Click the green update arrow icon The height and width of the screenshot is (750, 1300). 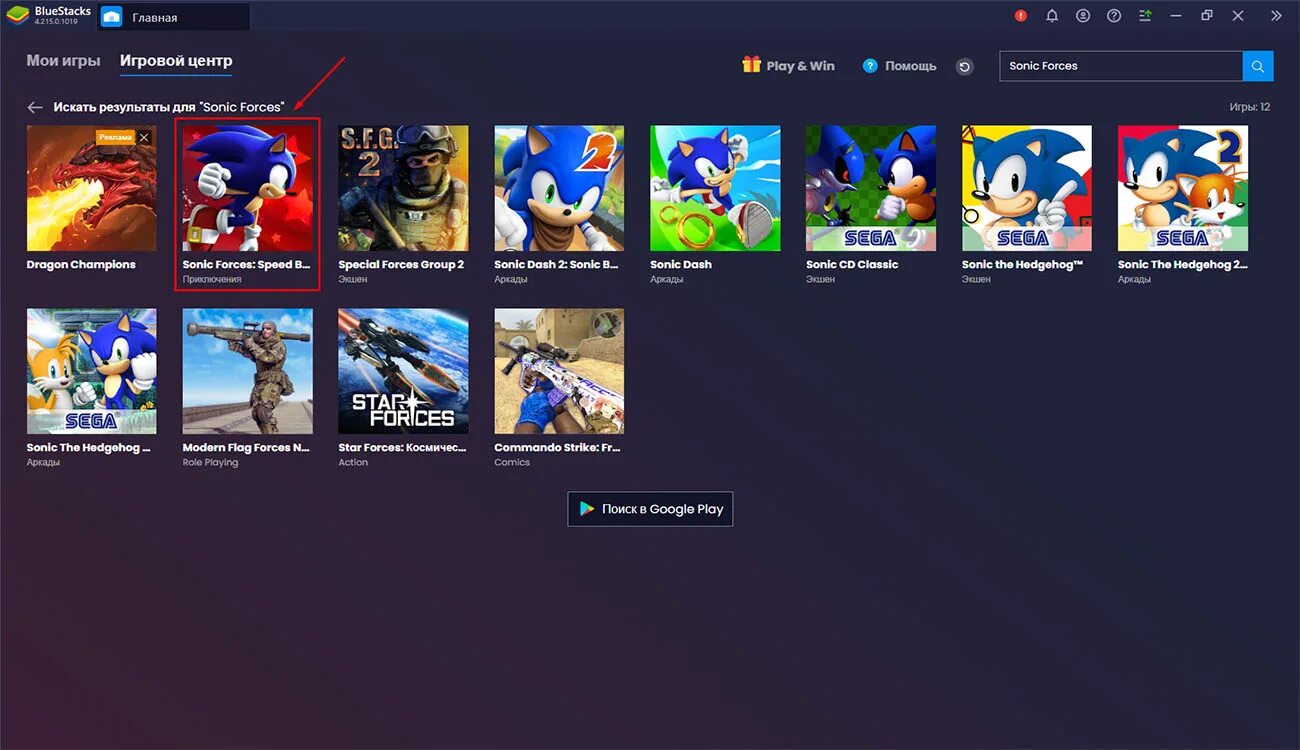point(1145,16)
